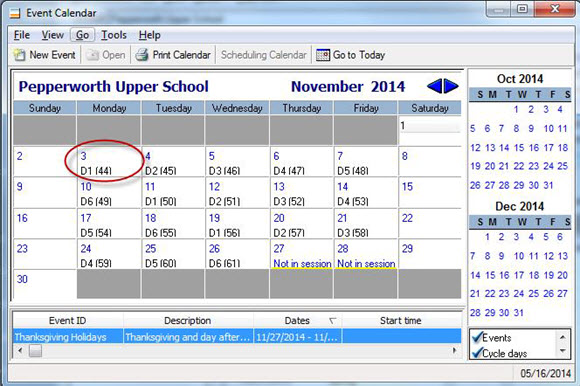Click Oct 2014 mini calendar title
Screen dimensions: 580x386
click(x=520, y=79)
